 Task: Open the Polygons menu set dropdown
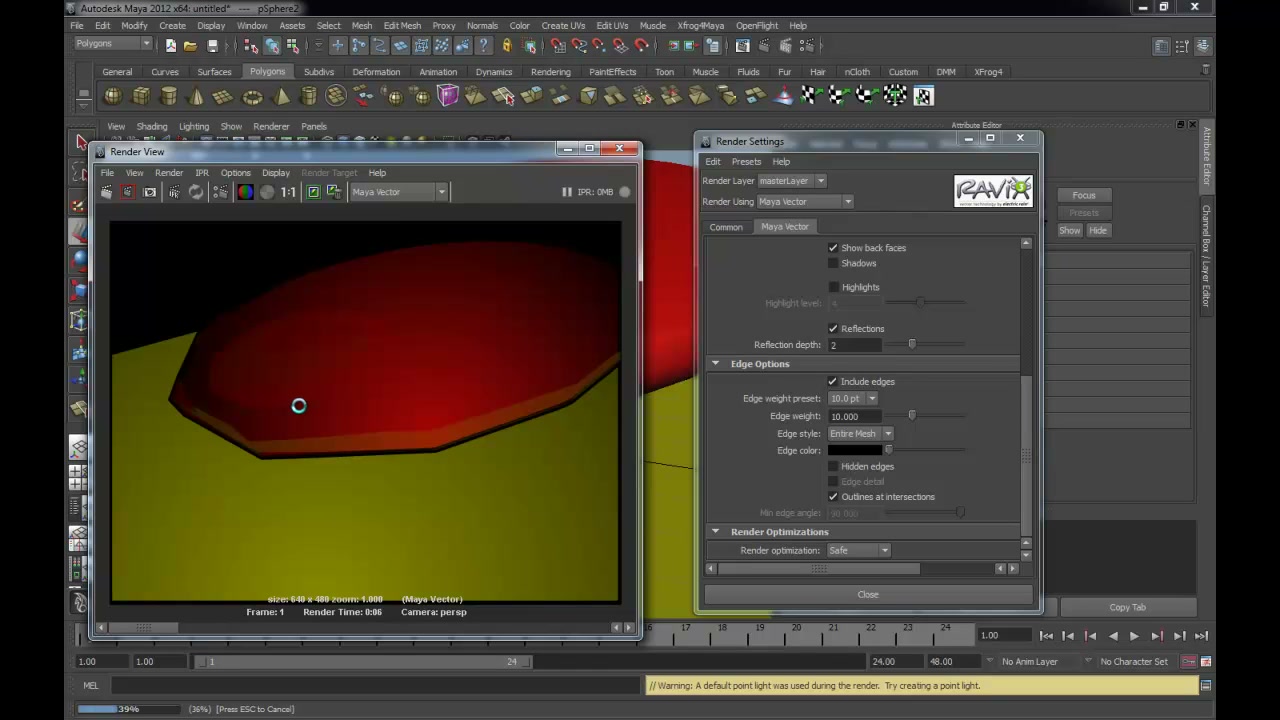tap(113, 44)
